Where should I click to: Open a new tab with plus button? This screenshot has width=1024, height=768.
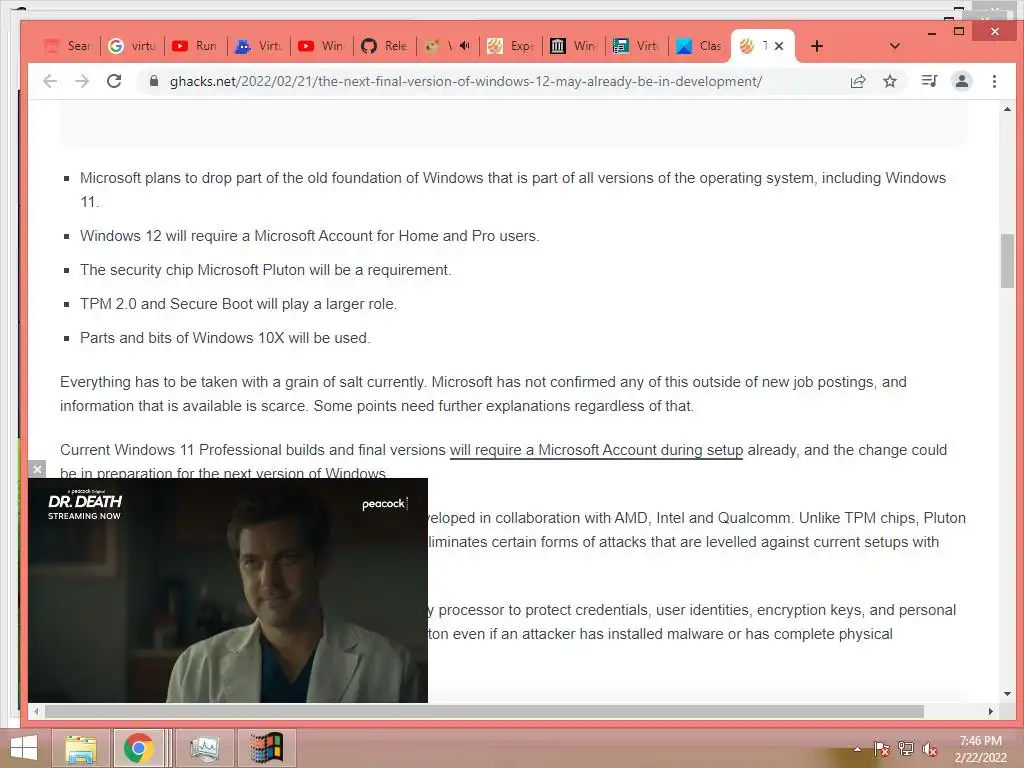click(x=816, y=46)
